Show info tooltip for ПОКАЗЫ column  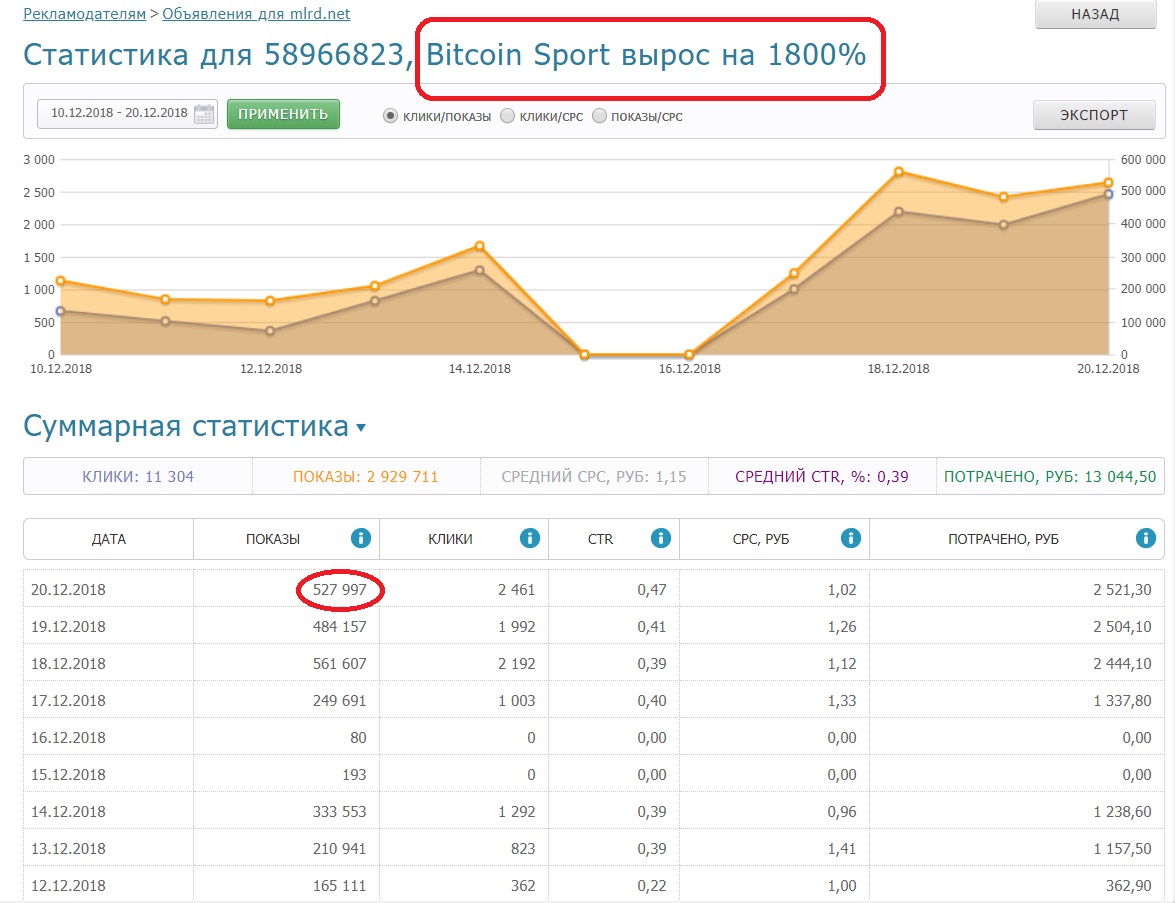360,538
